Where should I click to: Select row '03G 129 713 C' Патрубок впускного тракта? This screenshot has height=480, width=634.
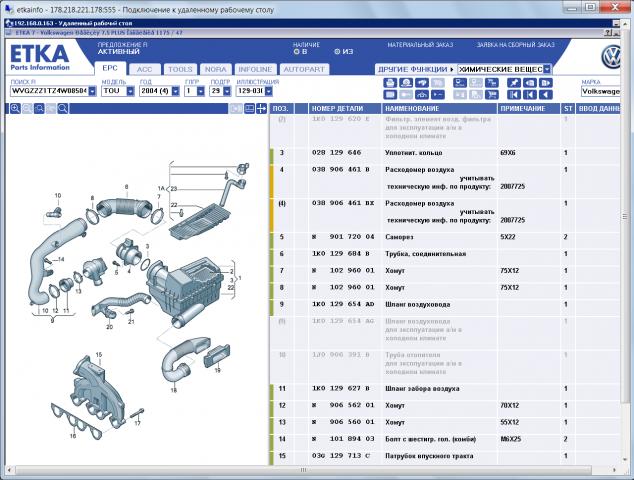(445, 456)
